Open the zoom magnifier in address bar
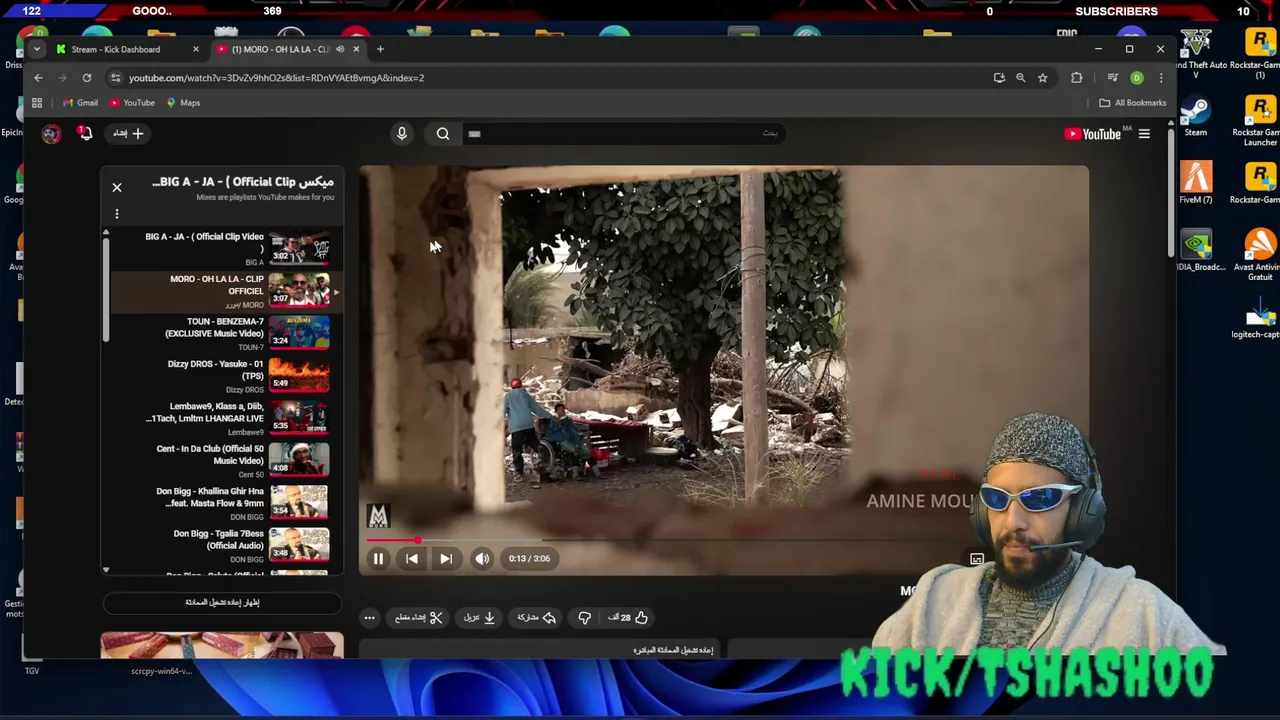This screenshot has width=1280, height=720. tap(1021, 78)
